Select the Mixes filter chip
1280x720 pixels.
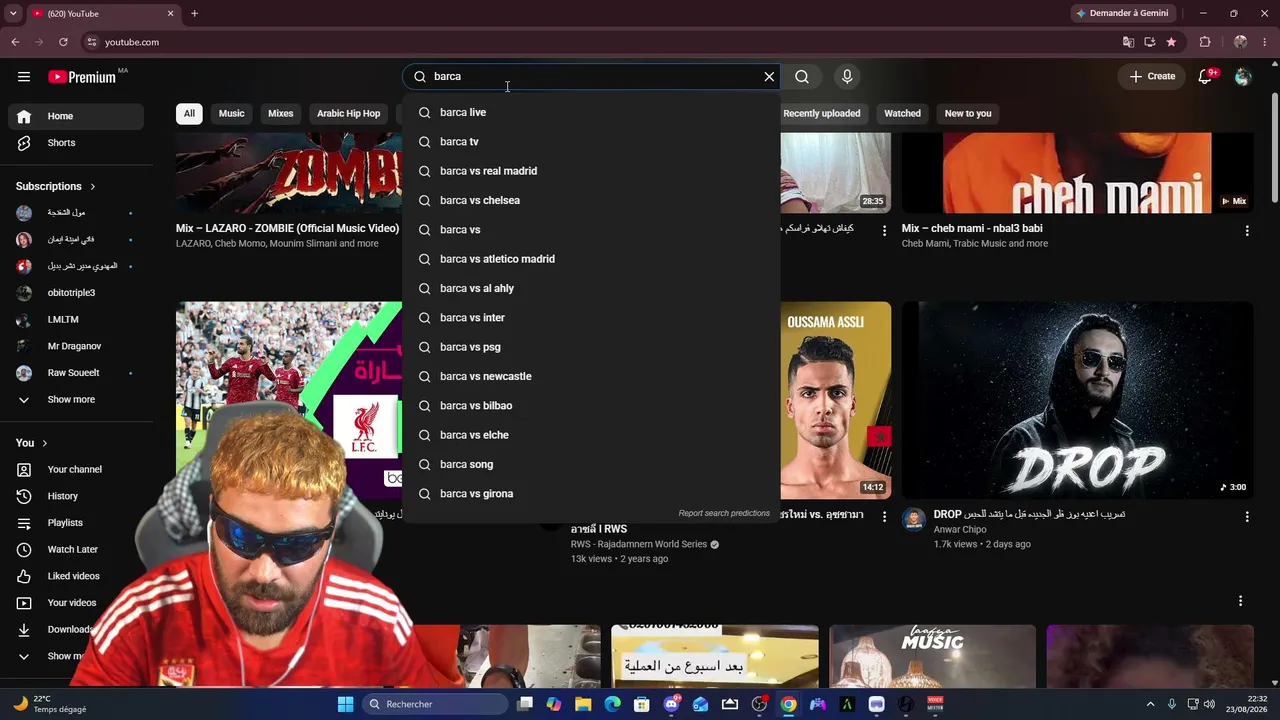pyautogui.click(x=281, y=114)
